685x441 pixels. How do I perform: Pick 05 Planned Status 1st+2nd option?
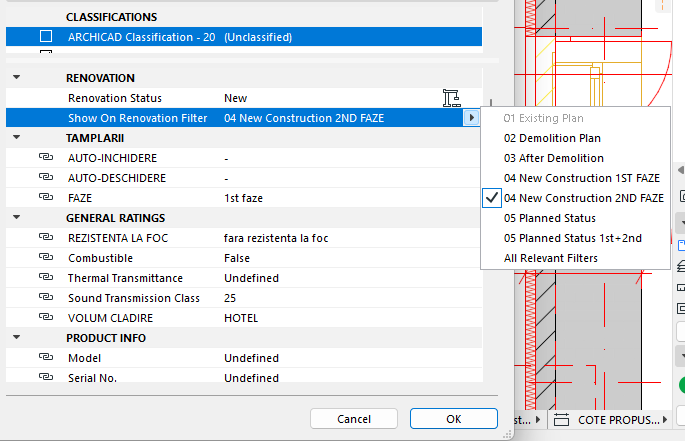coord(573,238)
